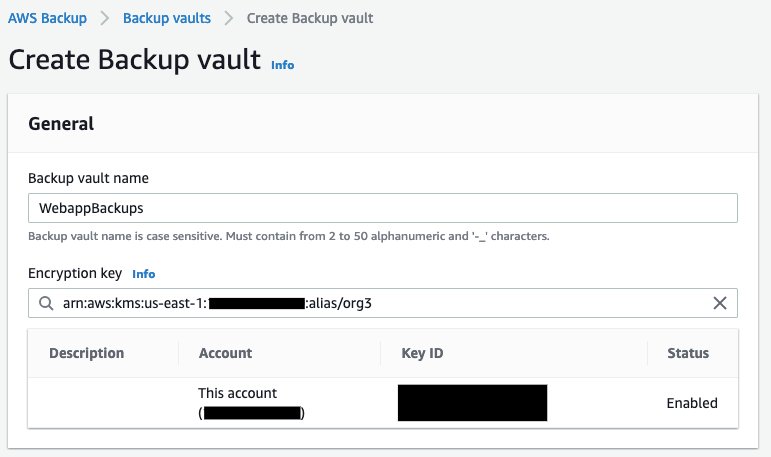
Task: Open Info link next to Encryption key
Action: [x=144, y=274]
